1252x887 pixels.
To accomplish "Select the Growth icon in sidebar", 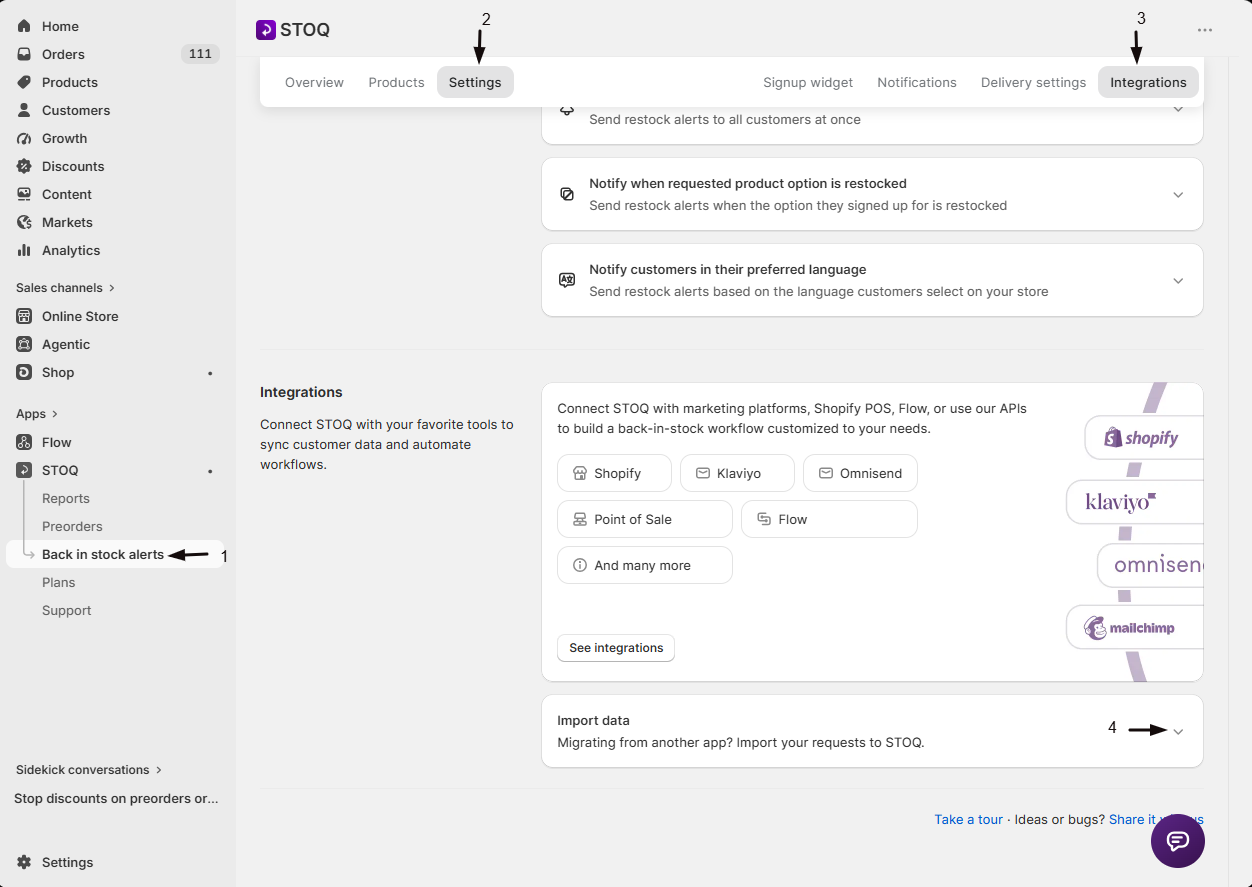I will (24, 138).
